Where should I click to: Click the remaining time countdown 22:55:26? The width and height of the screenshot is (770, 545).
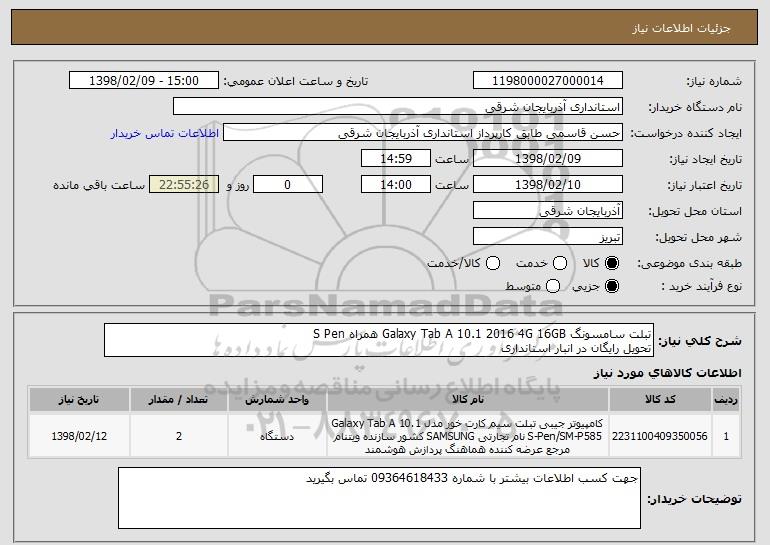click(x=184, y=185)
